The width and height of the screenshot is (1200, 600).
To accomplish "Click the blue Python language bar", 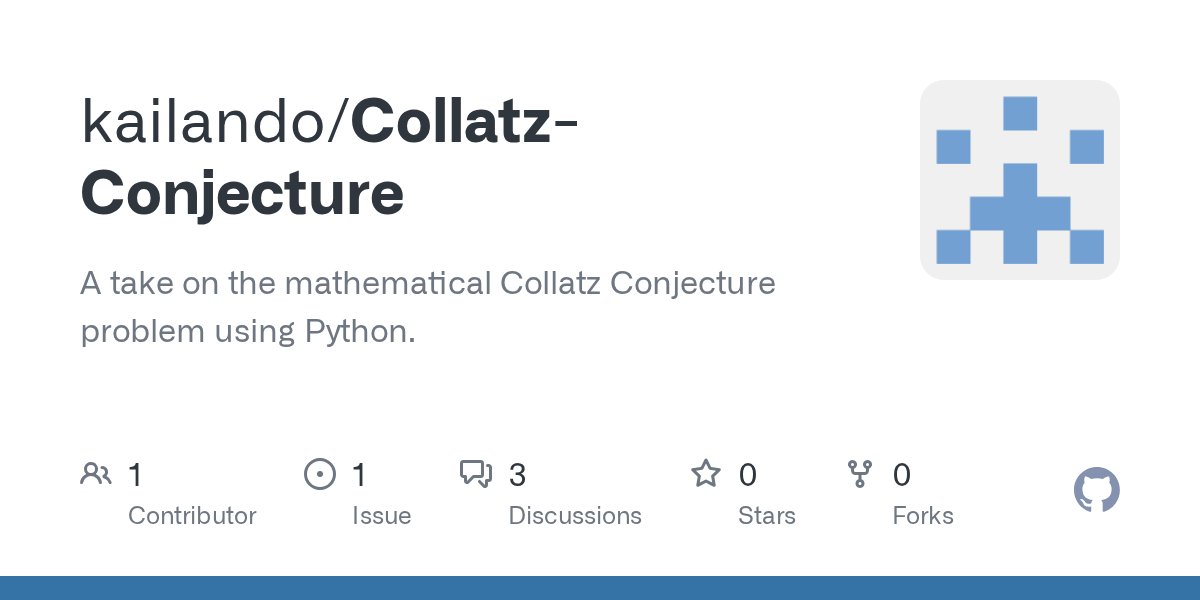I will [600, 588].
